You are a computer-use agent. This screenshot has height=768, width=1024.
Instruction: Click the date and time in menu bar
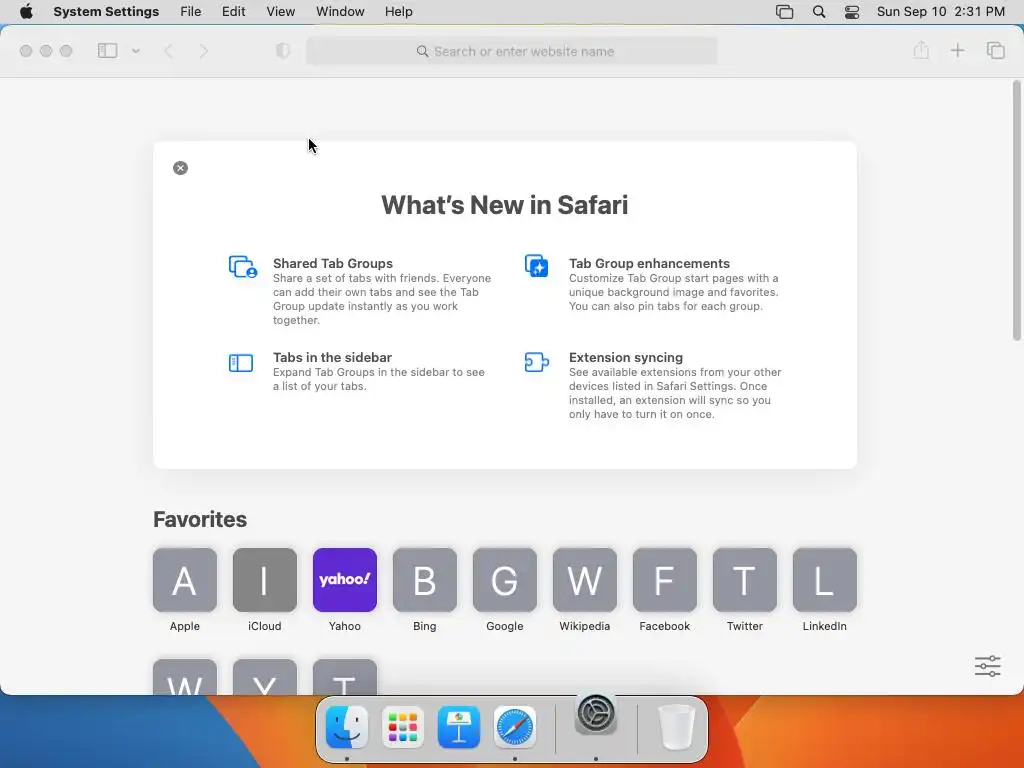click(x=940, y=12)
